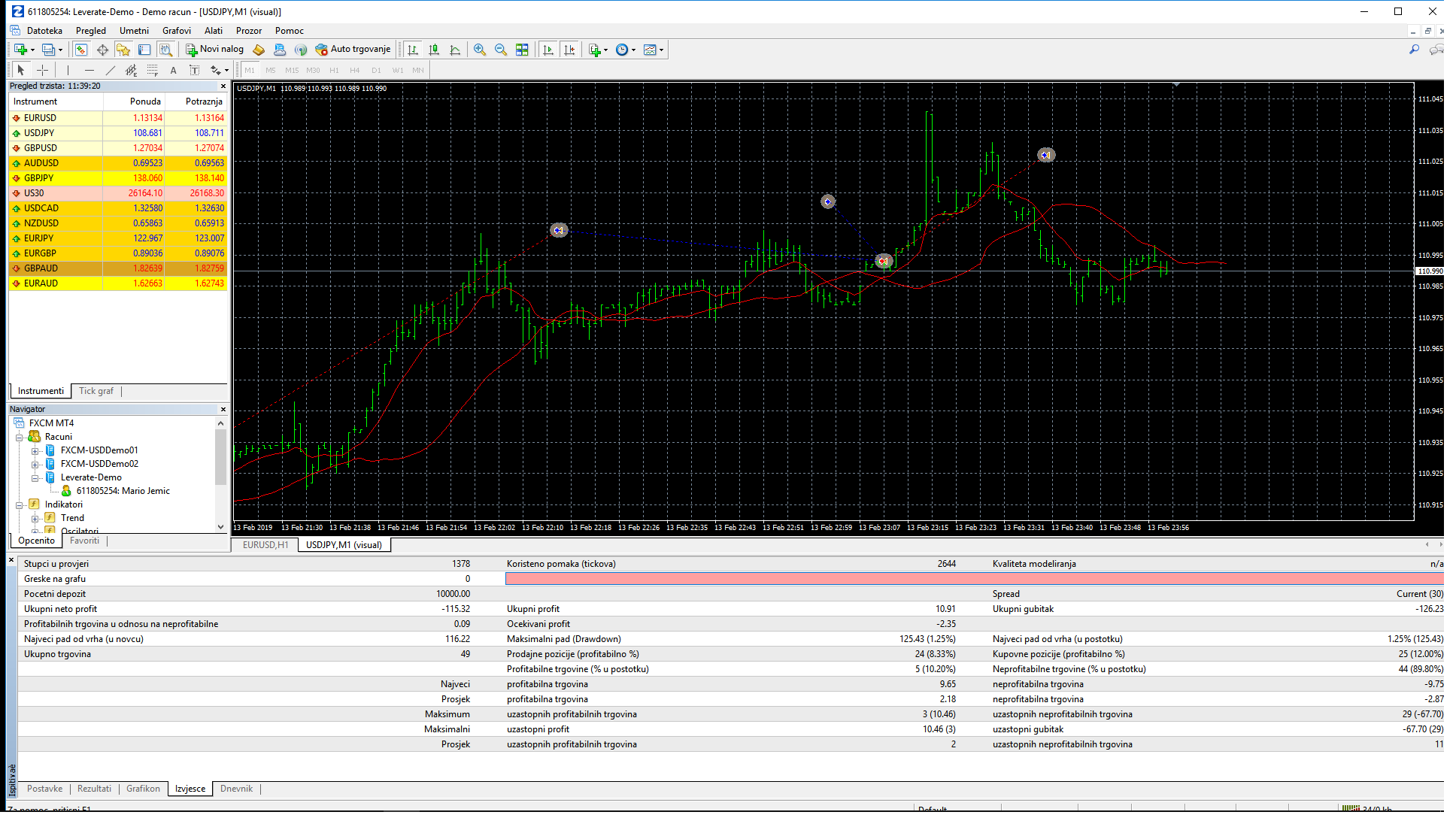Screen dimensions: 1456x824
Task: Click zoom in magnifier icon
Action: (480, 50)
